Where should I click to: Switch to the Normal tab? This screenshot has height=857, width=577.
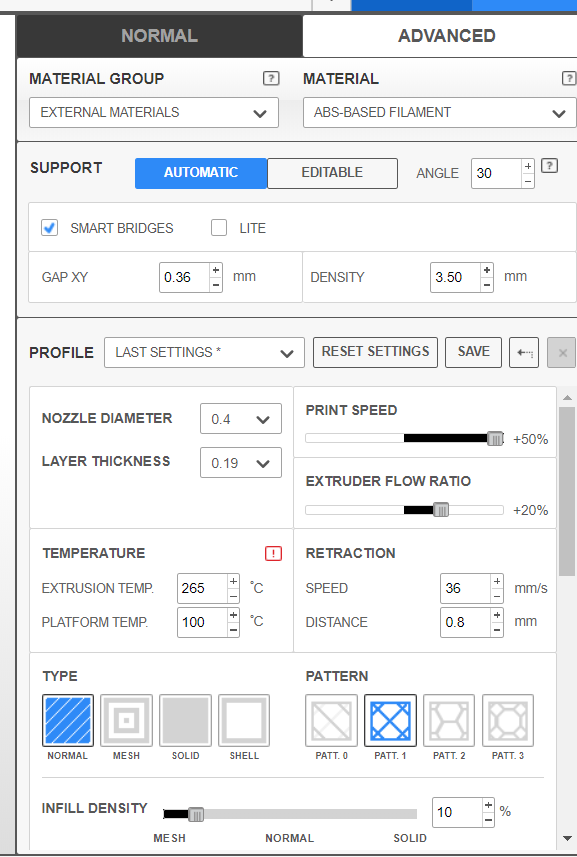pyautogui.click(x=160, y=36)
